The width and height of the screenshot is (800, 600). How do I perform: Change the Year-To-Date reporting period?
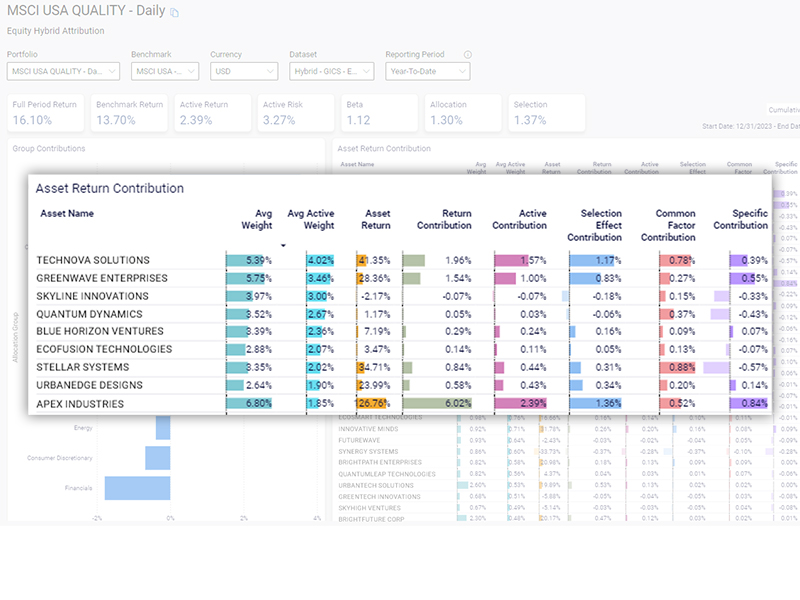click(428, 71)
